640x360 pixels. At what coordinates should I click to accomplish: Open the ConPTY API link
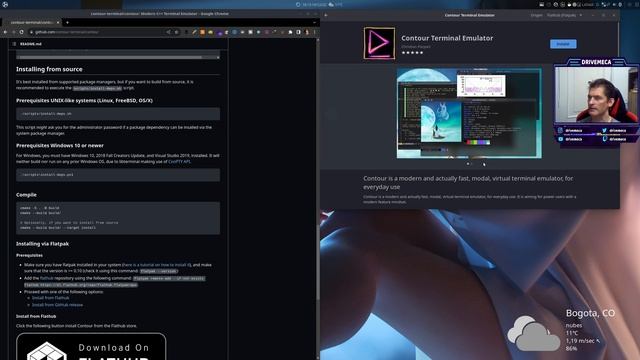pos(179,162)
